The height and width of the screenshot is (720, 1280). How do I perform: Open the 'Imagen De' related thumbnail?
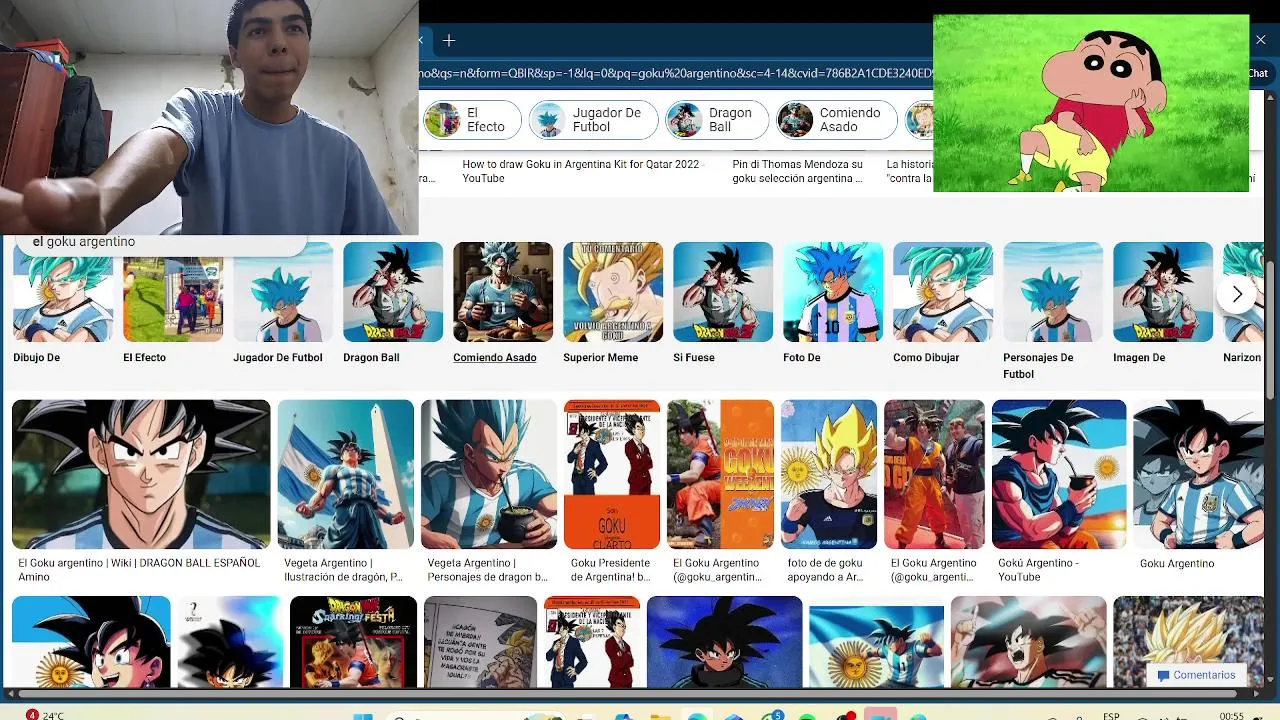coord(1163,292)
